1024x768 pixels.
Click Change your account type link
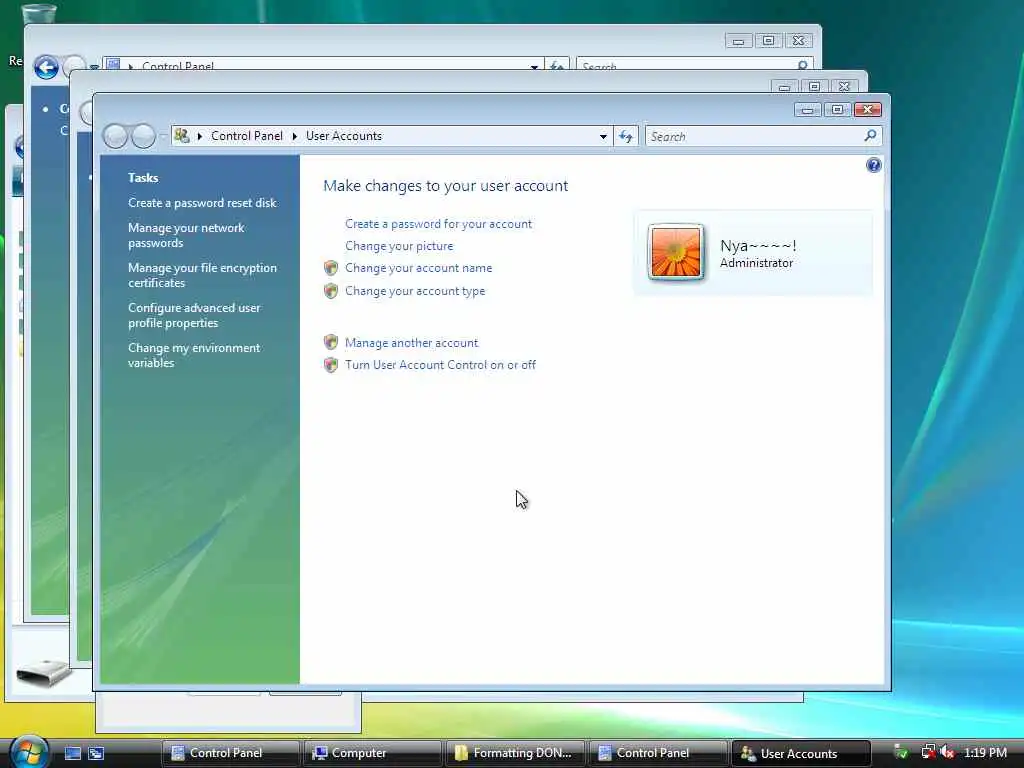[x=415, y=291]
